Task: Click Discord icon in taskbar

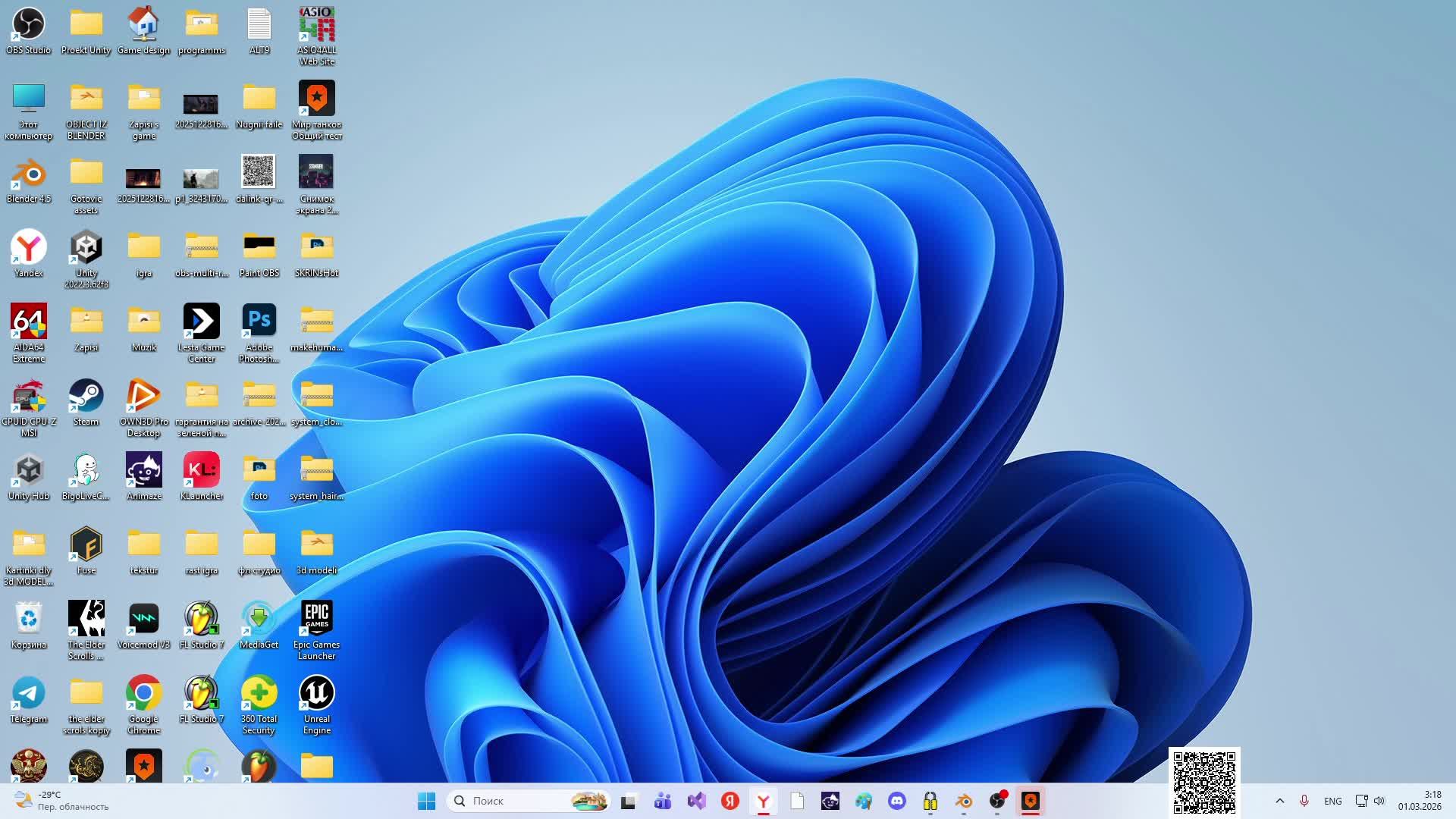Action: point(897,802)
